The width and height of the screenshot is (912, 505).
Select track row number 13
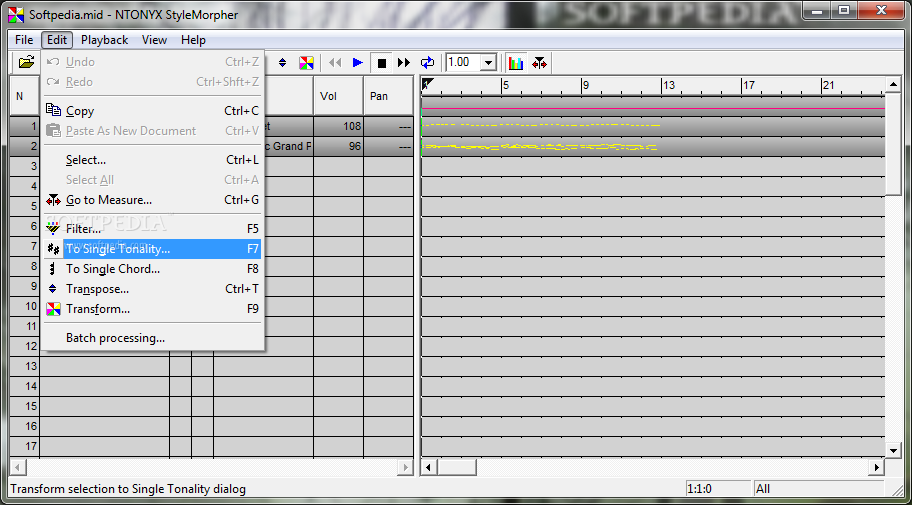[x=25, y=366]
